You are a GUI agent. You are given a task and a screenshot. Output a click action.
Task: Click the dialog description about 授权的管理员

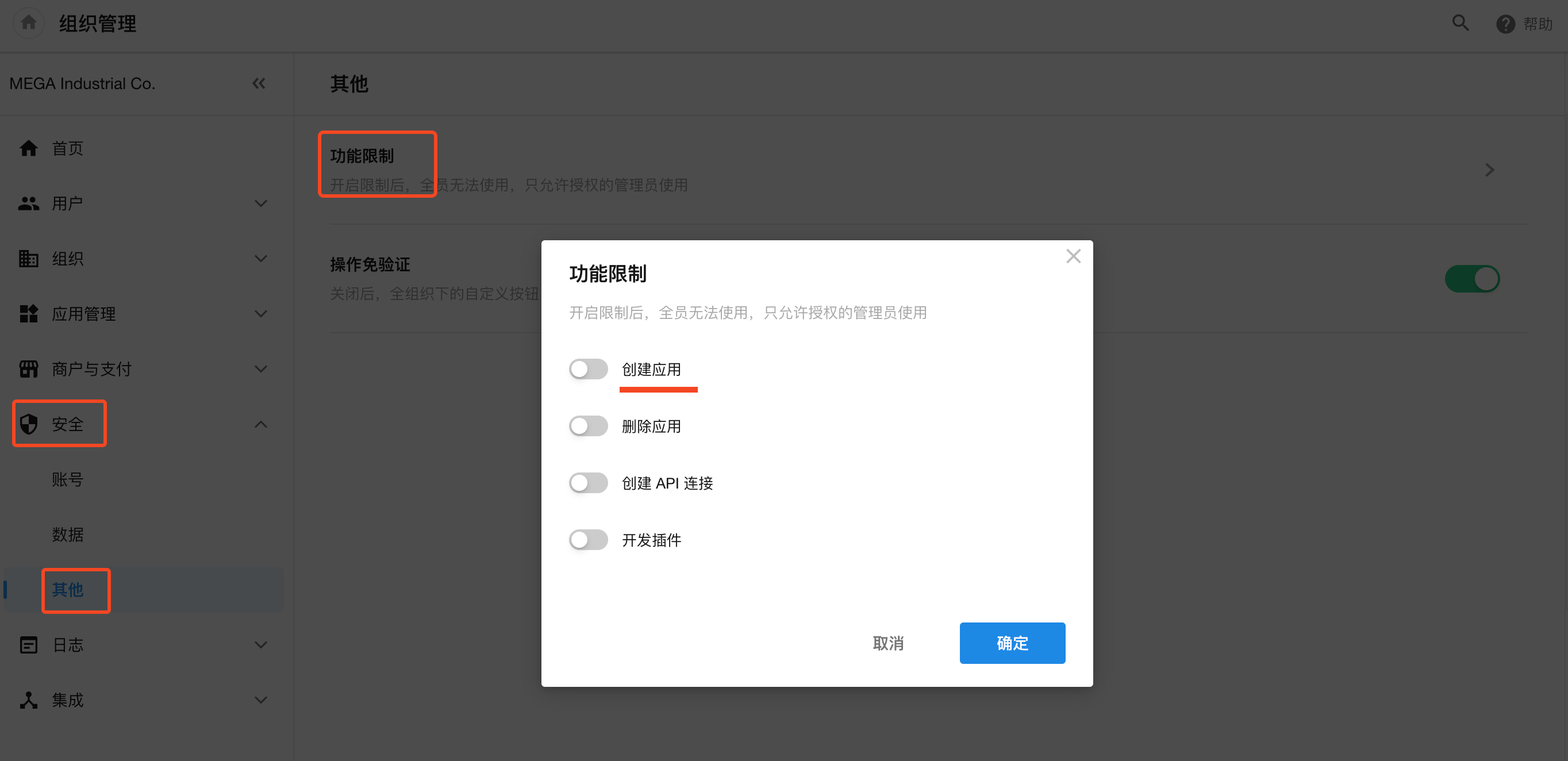747,312
